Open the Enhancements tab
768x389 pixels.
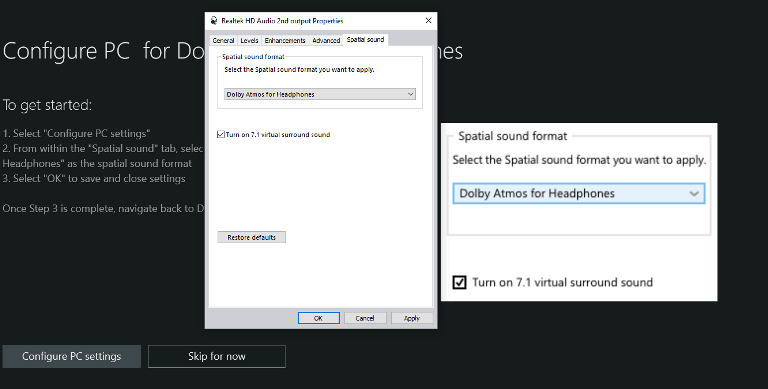285,40
